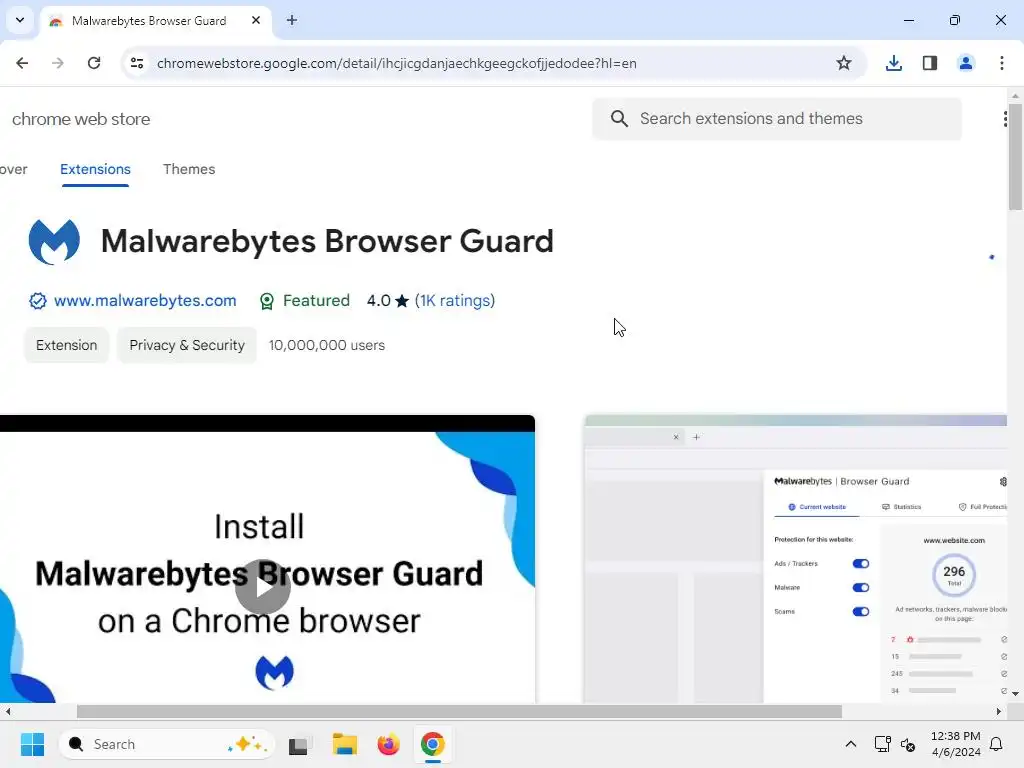Click the horizontal scrollbar thumb
The image size is (1024, 768).
click(x=459, y=711)
